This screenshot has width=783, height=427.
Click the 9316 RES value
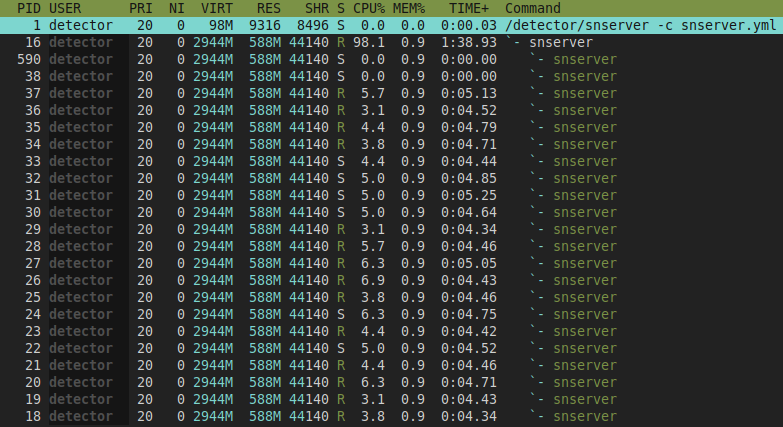click(265, 25)
